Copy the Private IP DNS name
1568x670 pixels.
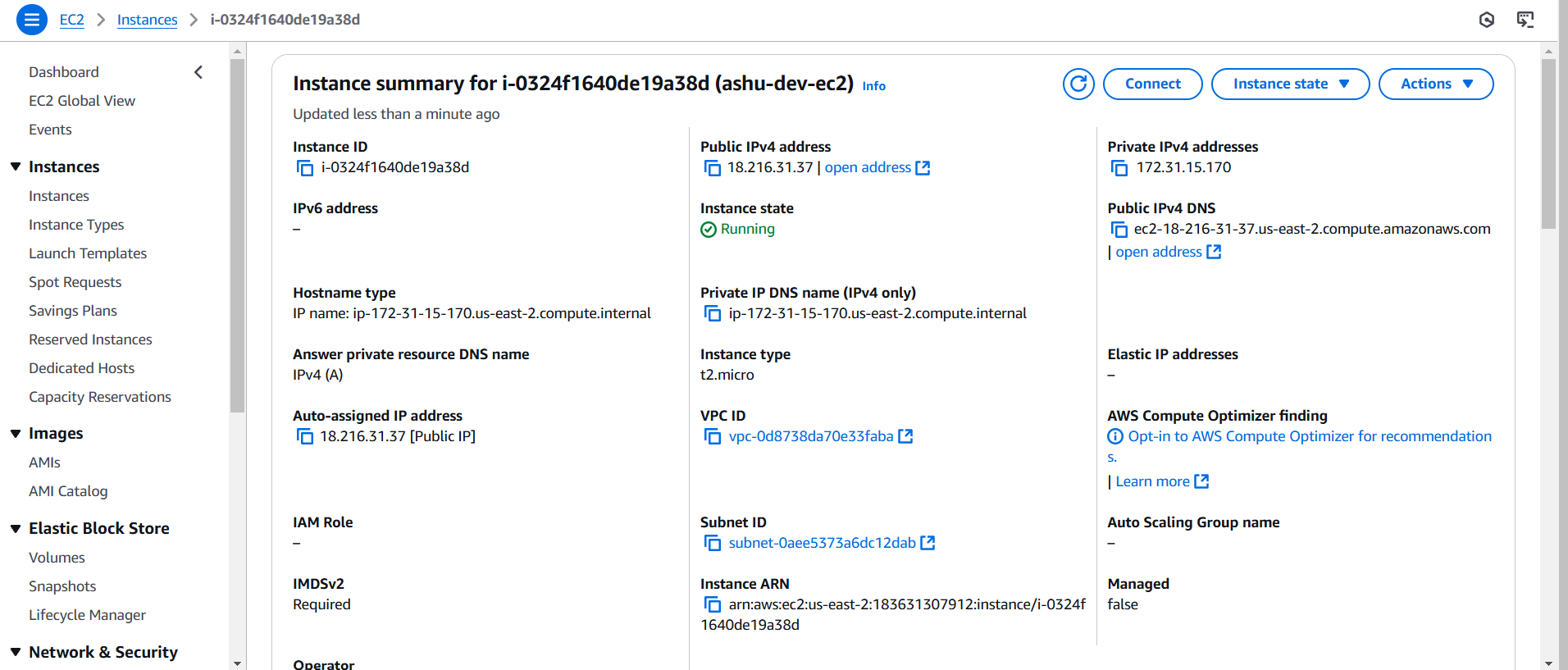(713, 313)
